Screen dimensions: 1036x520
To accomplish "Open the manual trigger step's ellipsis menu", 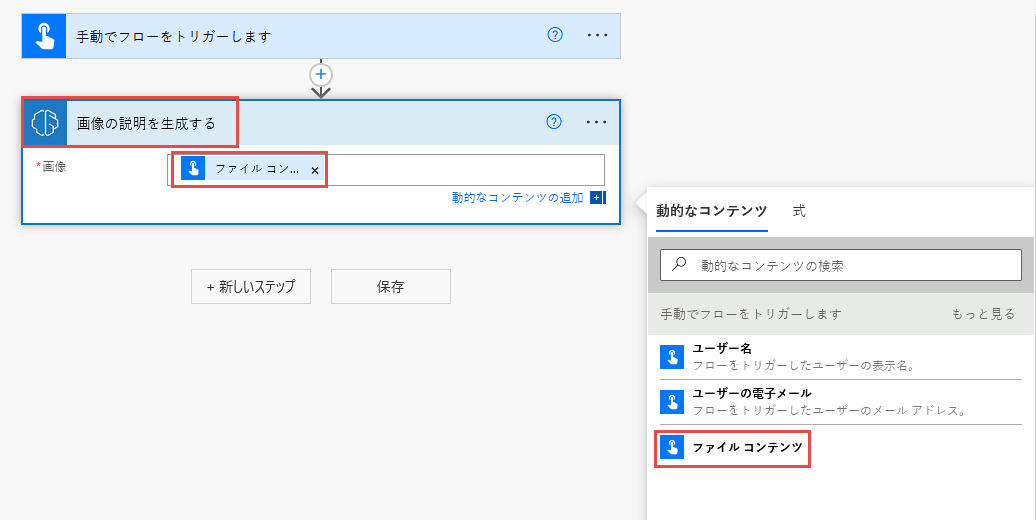I will tap(597, 36).
